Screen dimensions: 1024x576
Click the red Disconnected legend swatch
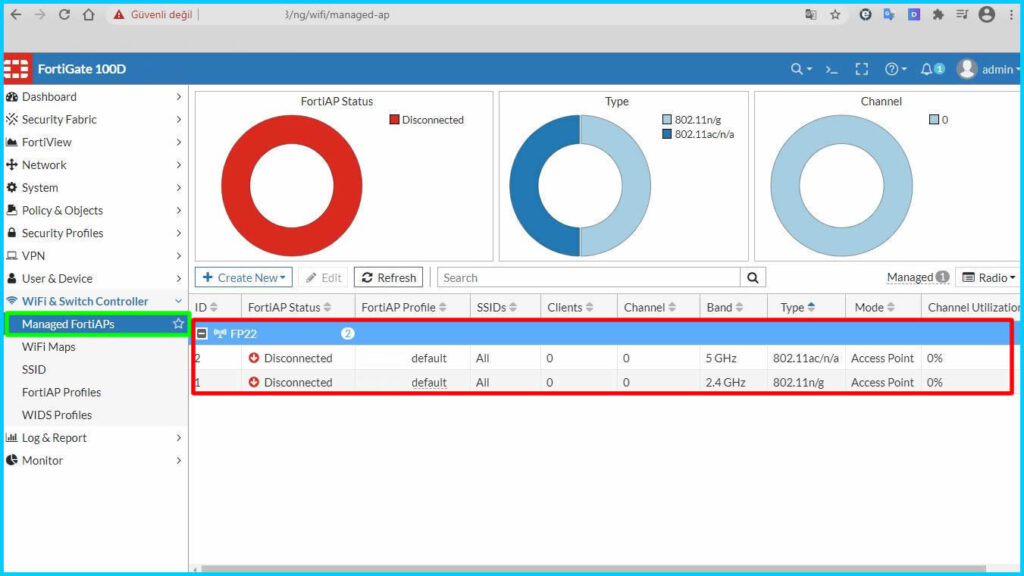pos(394,120)
